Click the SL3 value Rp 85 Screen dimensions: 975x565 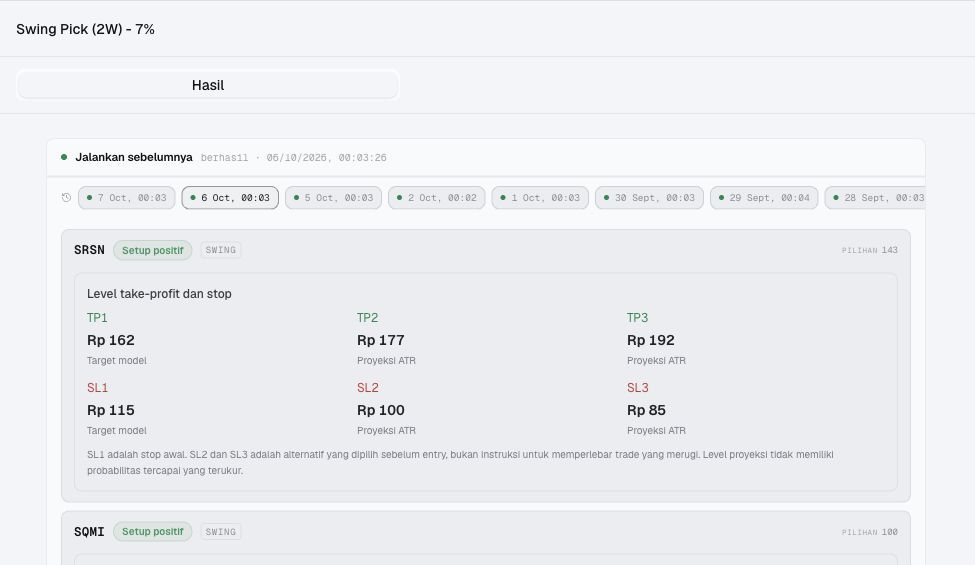[x=646, y=410]
